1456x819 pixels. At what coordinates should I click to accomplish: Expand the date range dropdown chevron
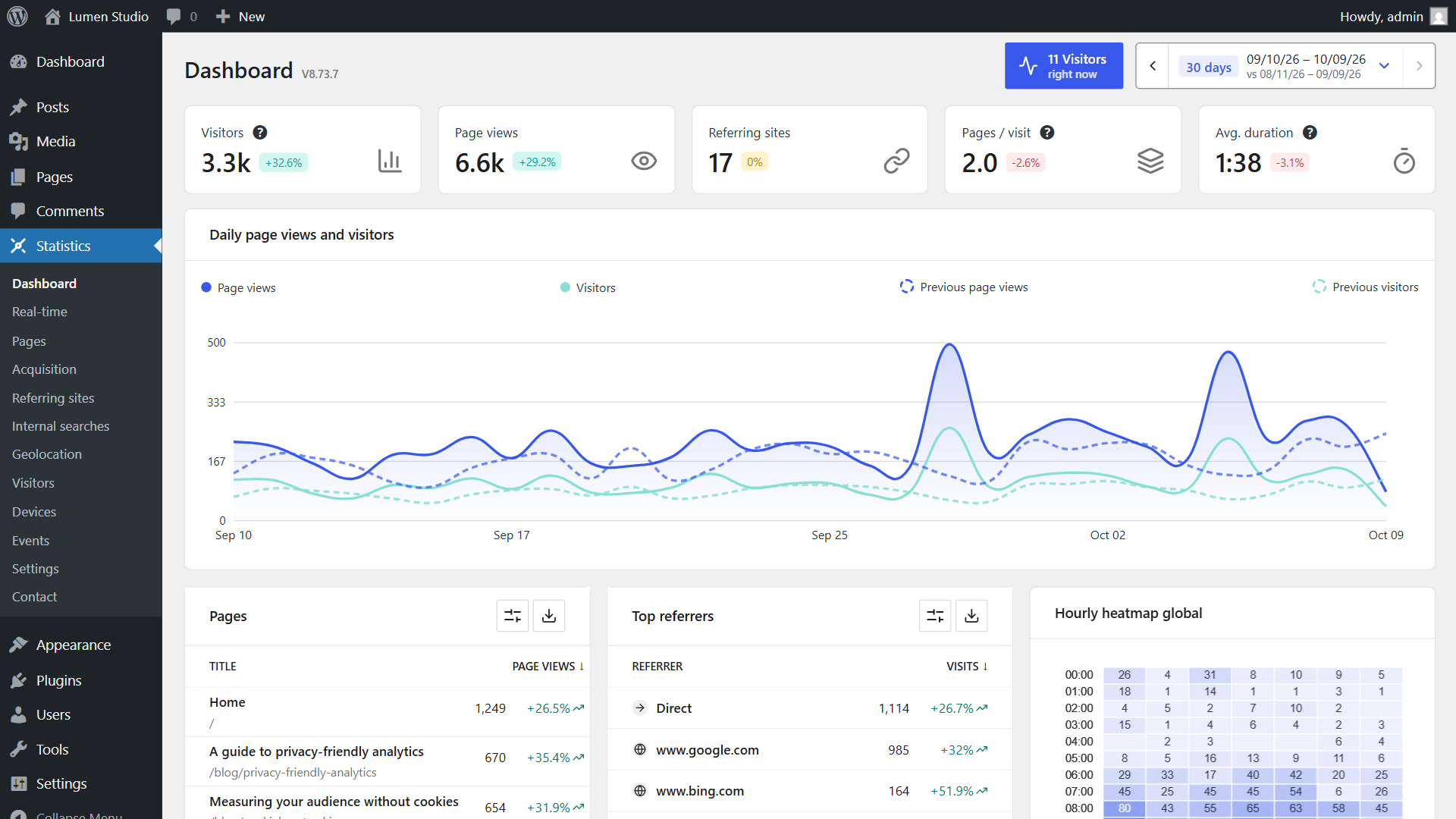pyautogui.click(x=1384, y=66)
